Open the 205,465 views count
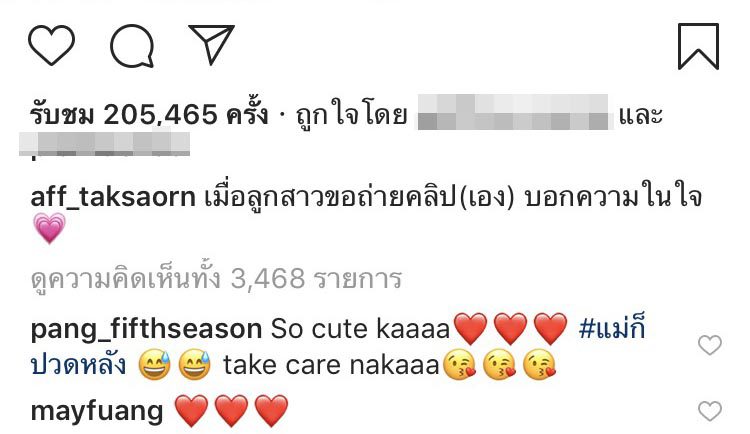 click(x=149, y=115)
